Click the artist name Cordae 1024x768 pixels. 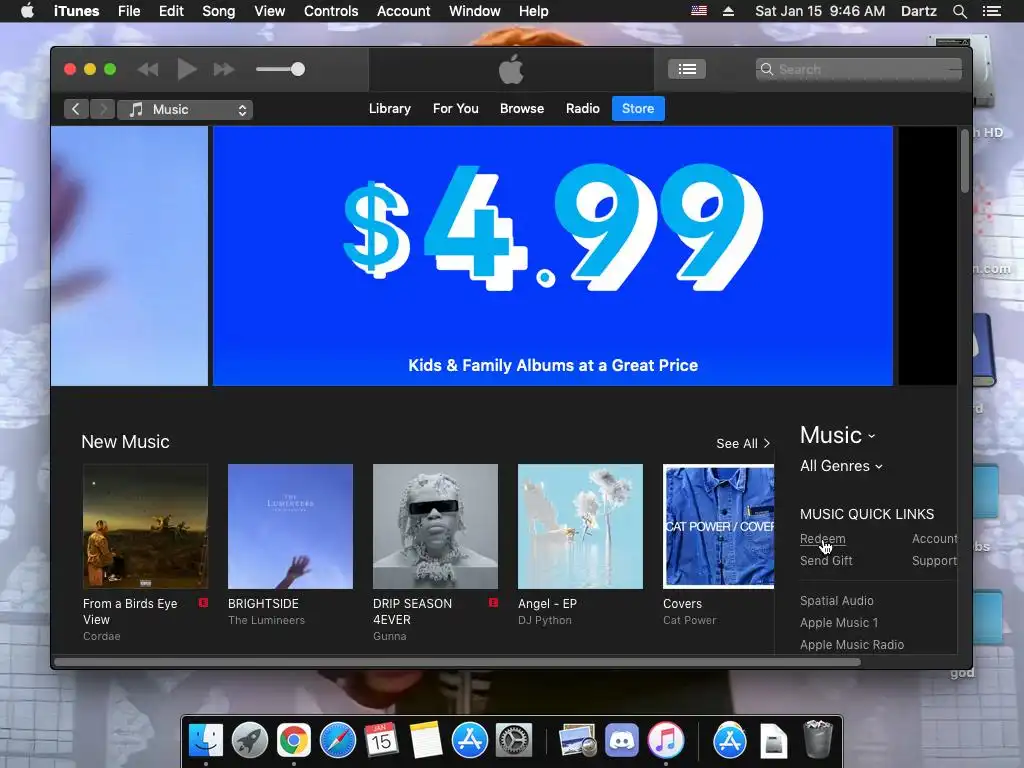pos(101,636)
